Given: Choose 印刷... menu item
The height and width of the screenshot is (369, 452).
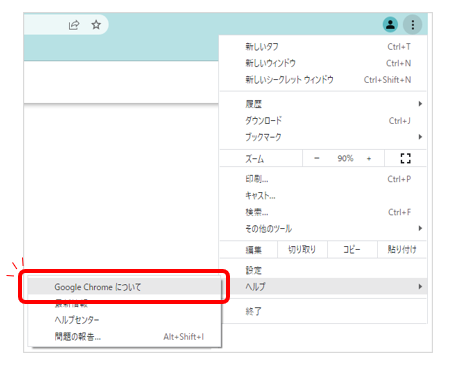Looking at the screenshot, I should coord(323,179).
